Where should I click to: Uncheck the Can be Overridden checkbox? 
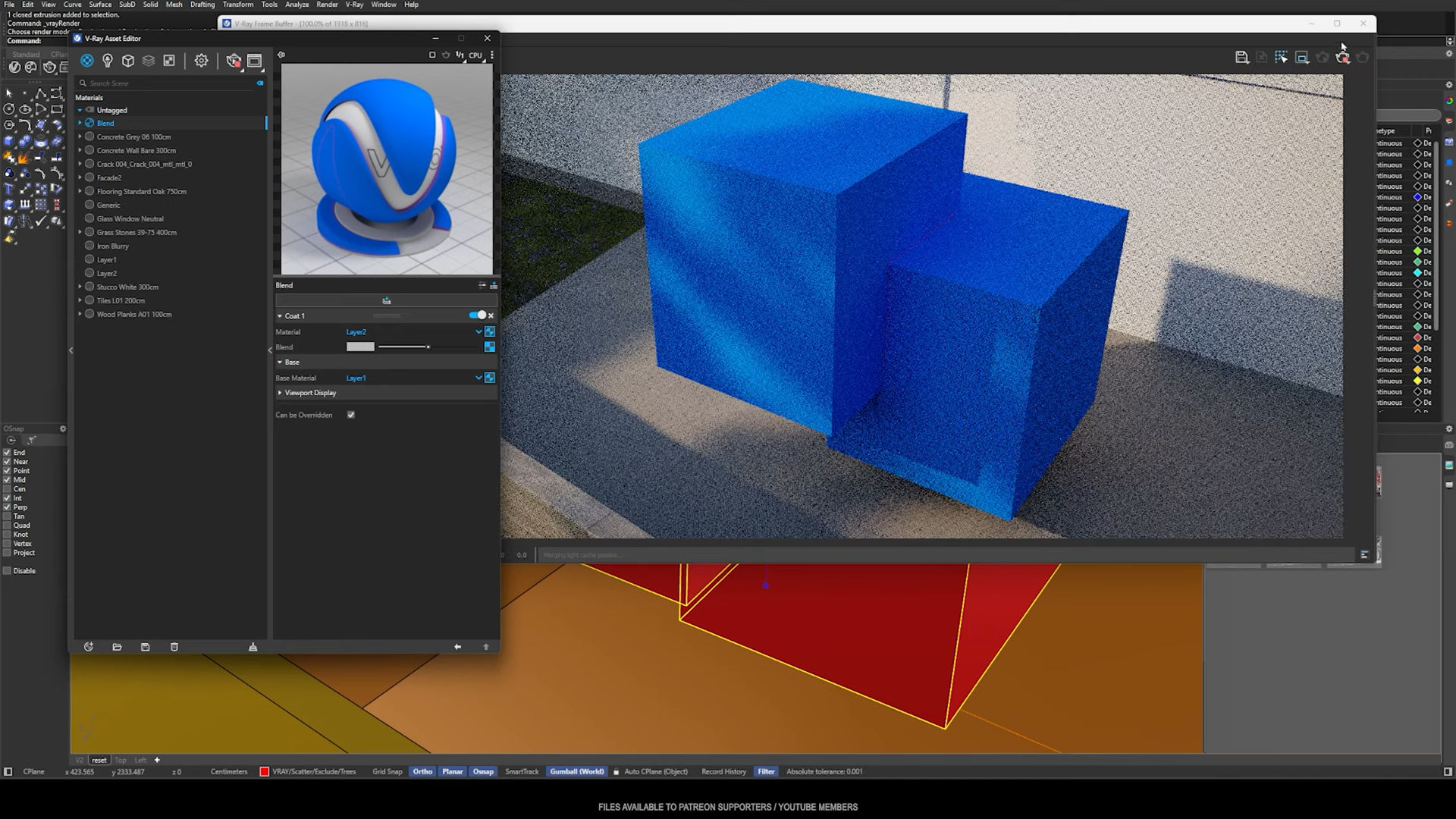click(351, 415)
